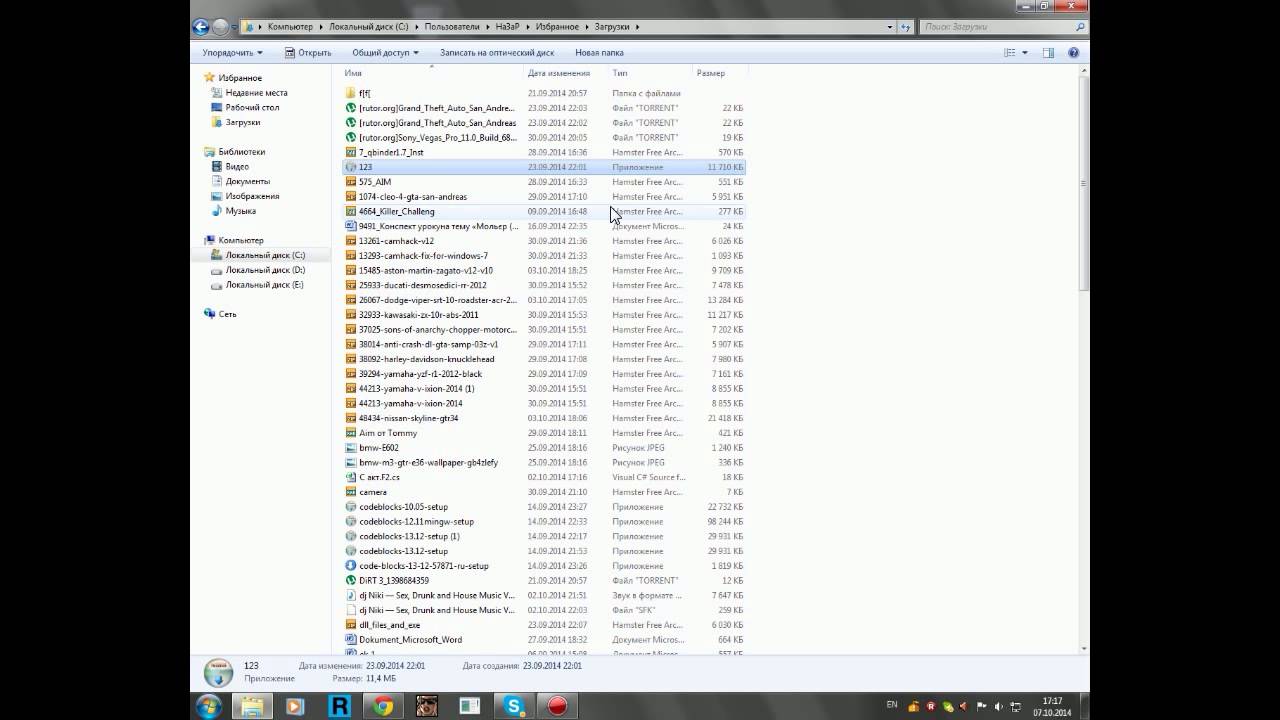This screenshot has width=1280, height=720.
Task: Select Локальный диск (E:) in sidebar
Action: pos(265,285)
